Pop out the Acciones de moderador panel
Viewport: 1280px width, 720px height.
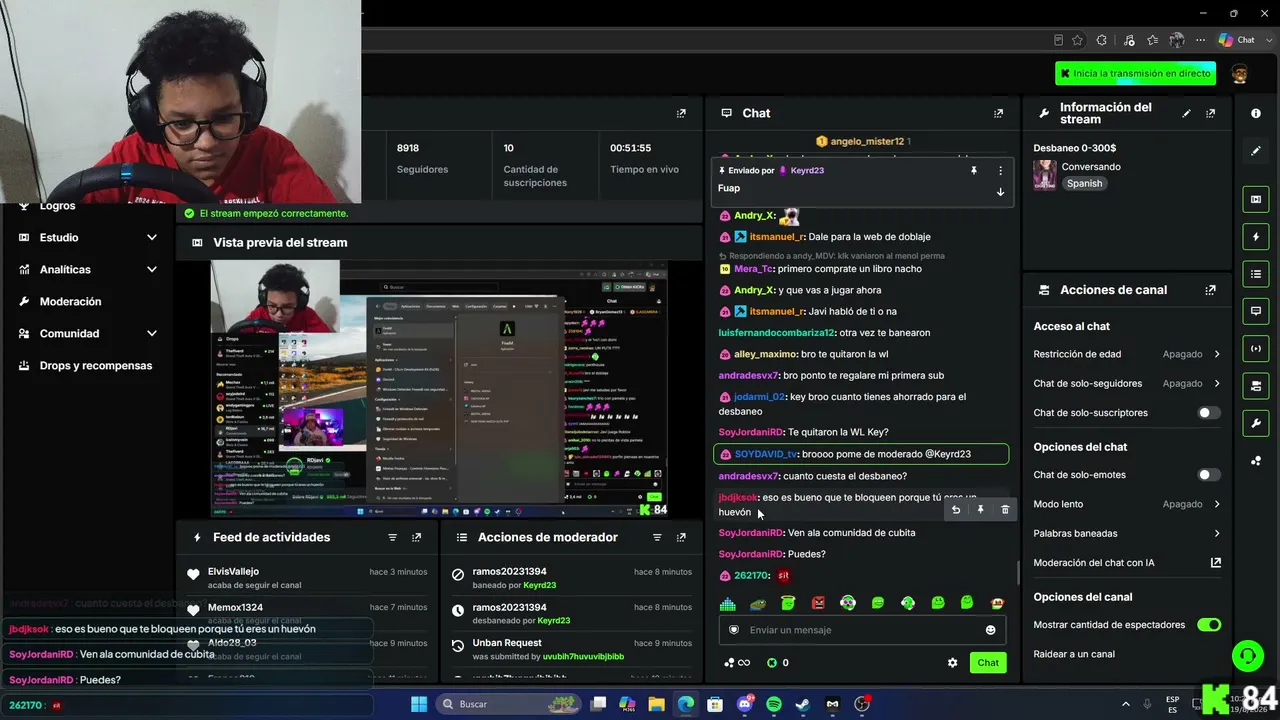point(681,537)
